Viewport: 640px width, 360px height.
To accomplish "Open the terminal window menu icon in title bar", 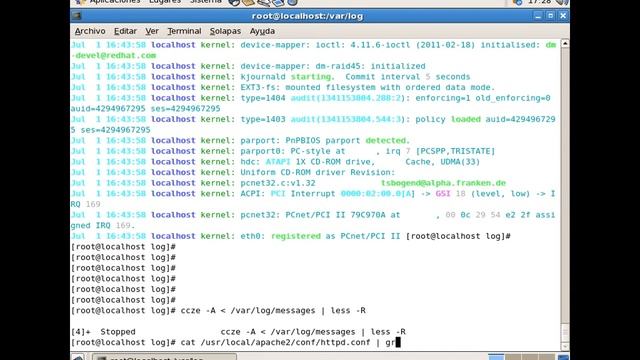I will click(76, 16).
